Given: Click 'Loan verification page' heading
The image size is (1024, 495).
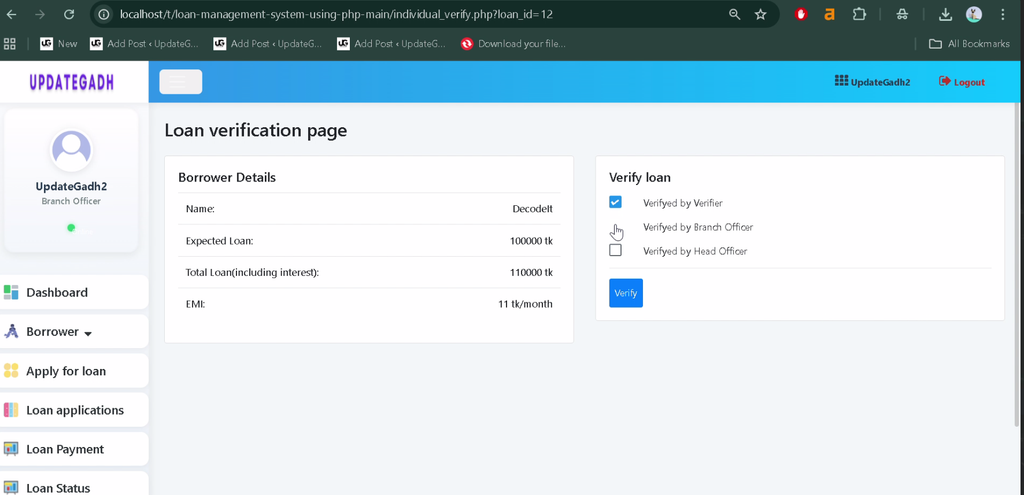Looking at the screenshot, I should (256, 131).
